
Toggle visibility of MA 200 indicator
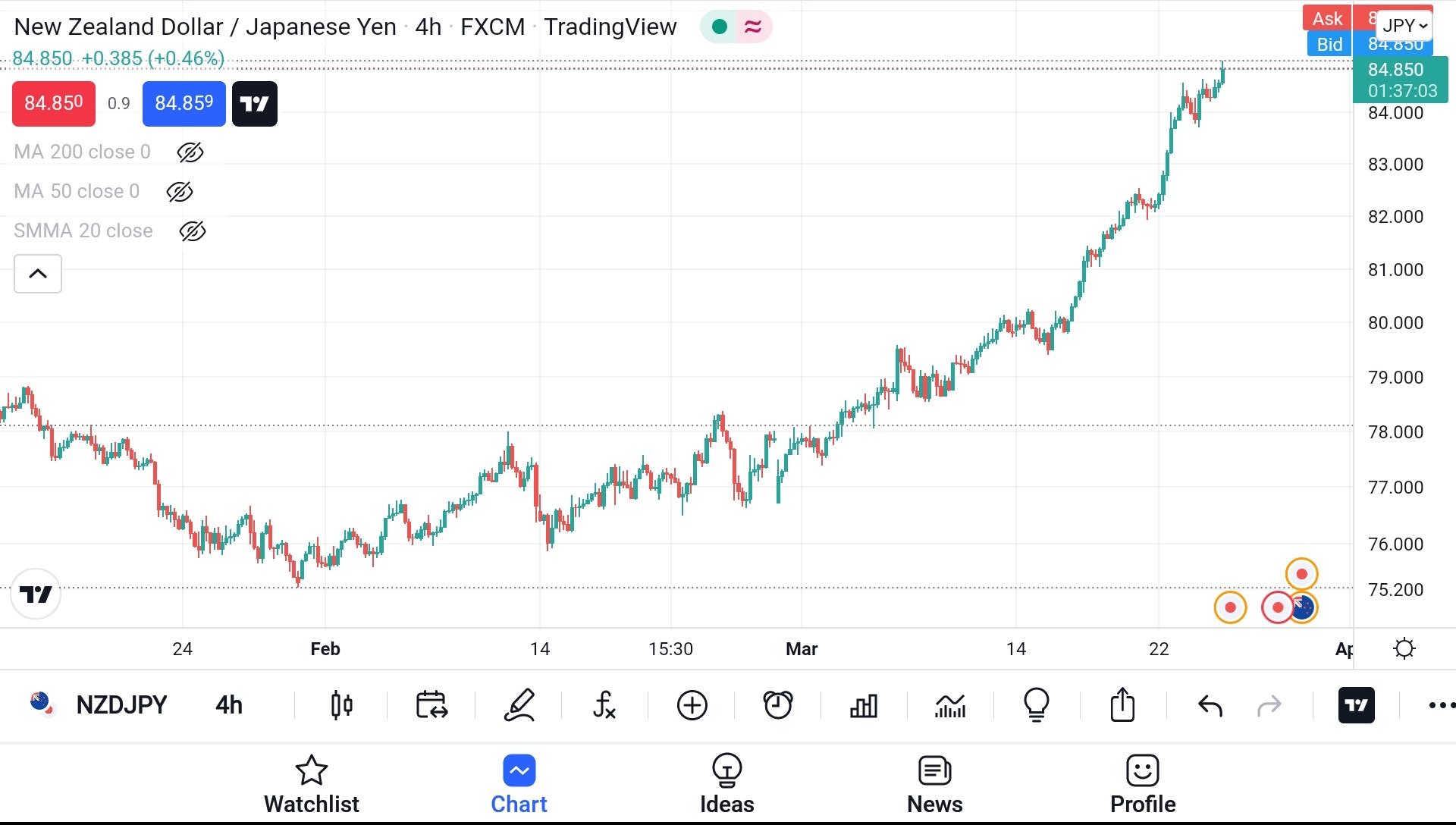[x=190, y=152]
